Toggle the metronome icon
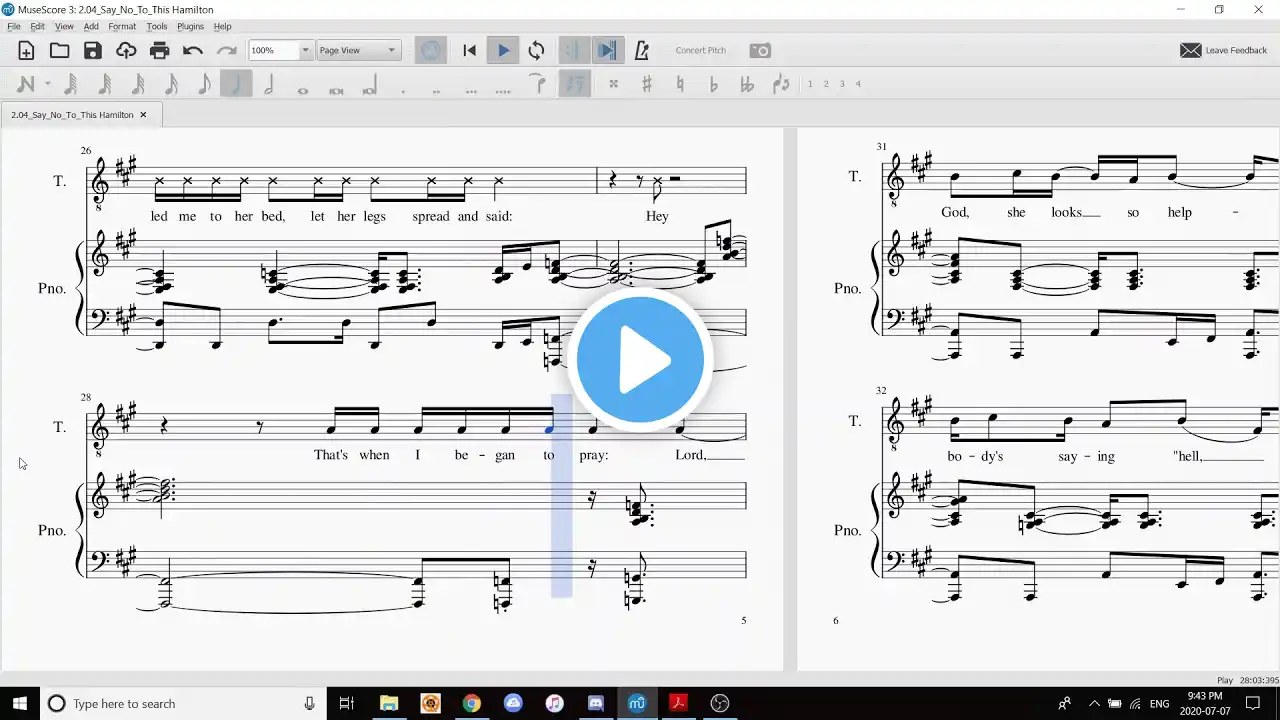 pyautogui.click(x=642, y=50)
